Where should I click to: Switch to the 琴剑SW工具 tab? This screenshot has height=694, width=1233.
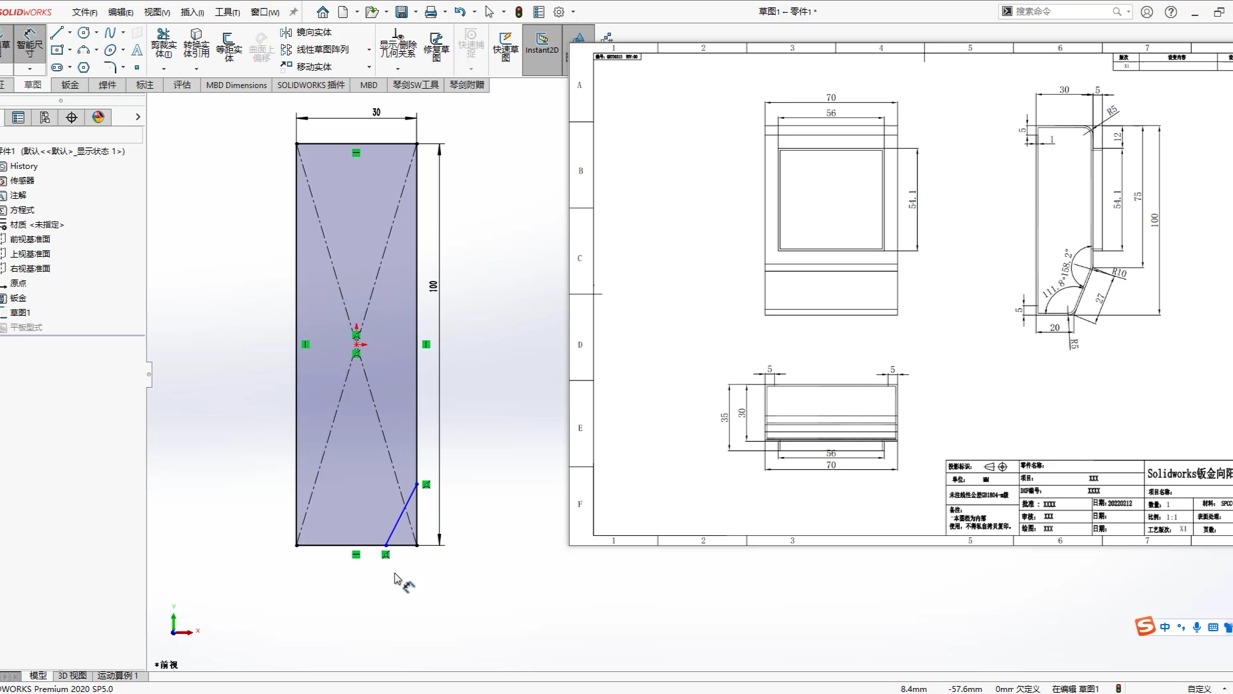(416, 85)
